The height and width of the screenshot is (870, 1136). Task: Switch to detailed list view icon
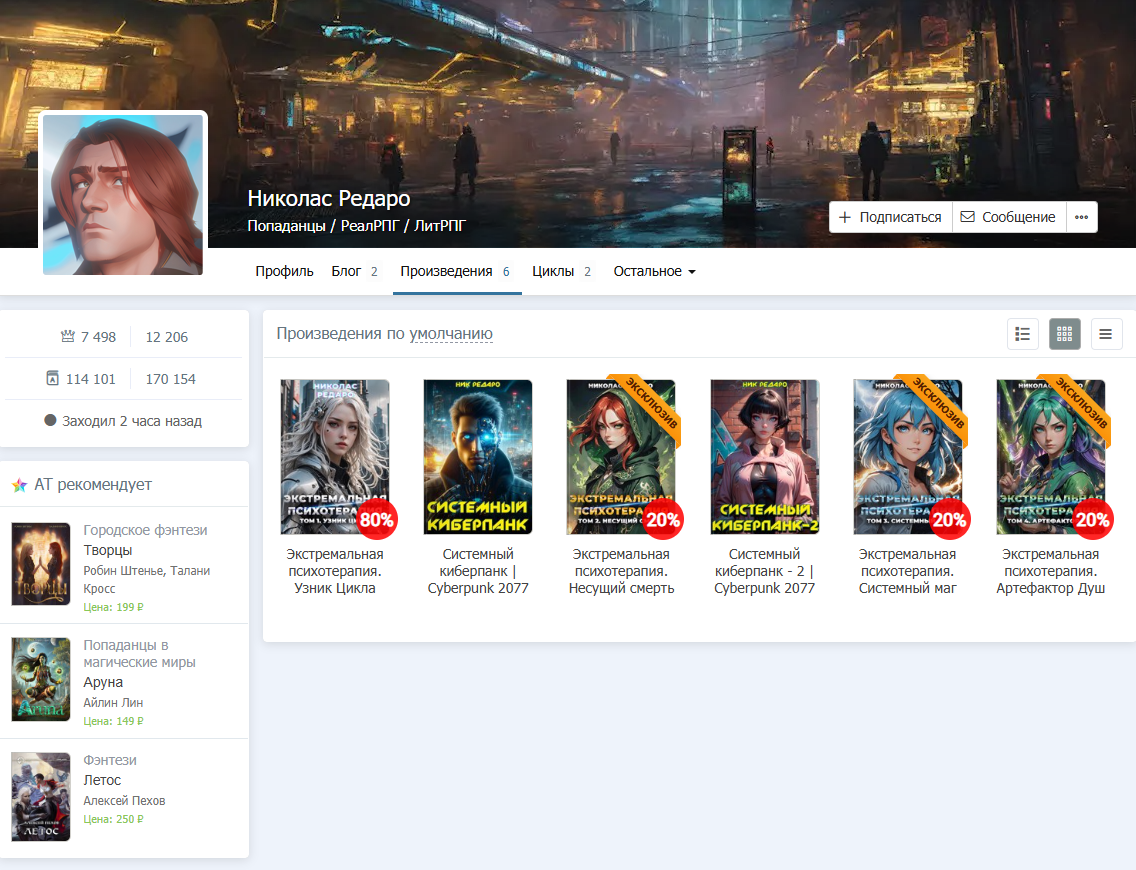(x=1022, y=334)
